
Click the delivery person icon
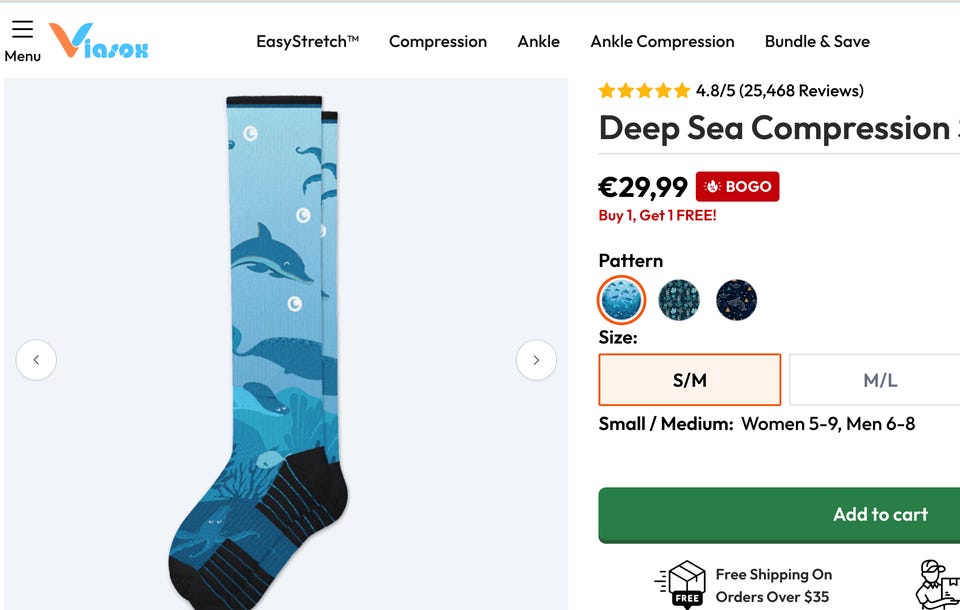point(935,583)
